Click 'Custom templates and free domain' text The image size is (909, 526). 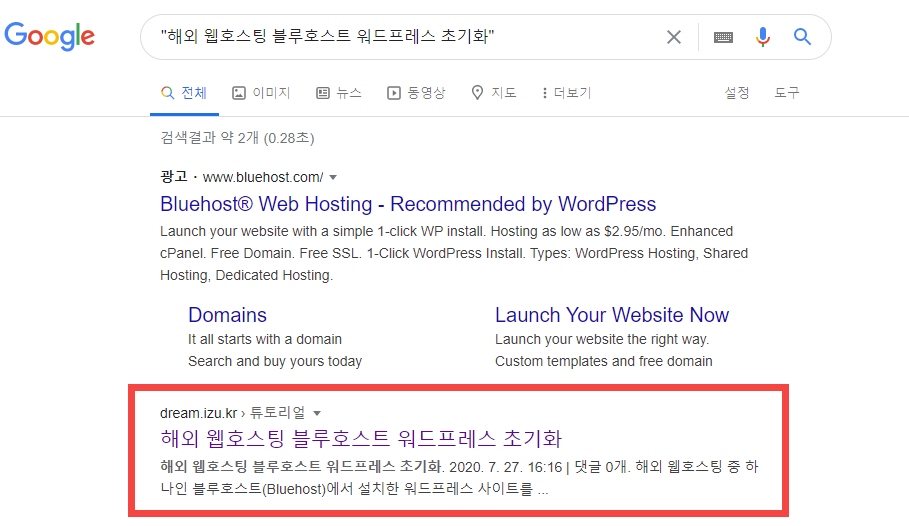point(603,361)
